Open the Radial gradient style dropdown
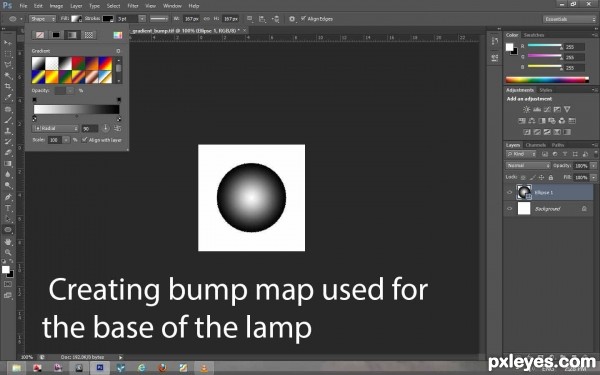 tap(56, 128)
